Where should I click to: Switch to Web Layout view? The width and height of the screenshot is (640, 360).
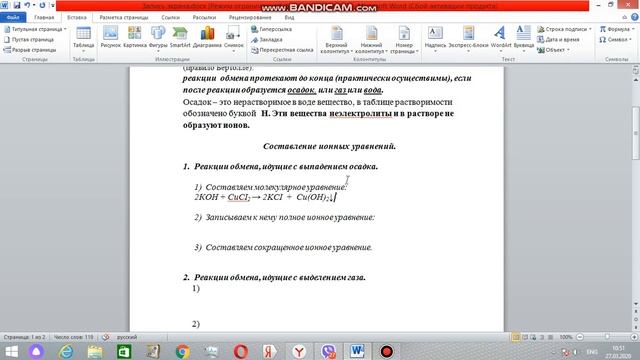pos(533,337)
